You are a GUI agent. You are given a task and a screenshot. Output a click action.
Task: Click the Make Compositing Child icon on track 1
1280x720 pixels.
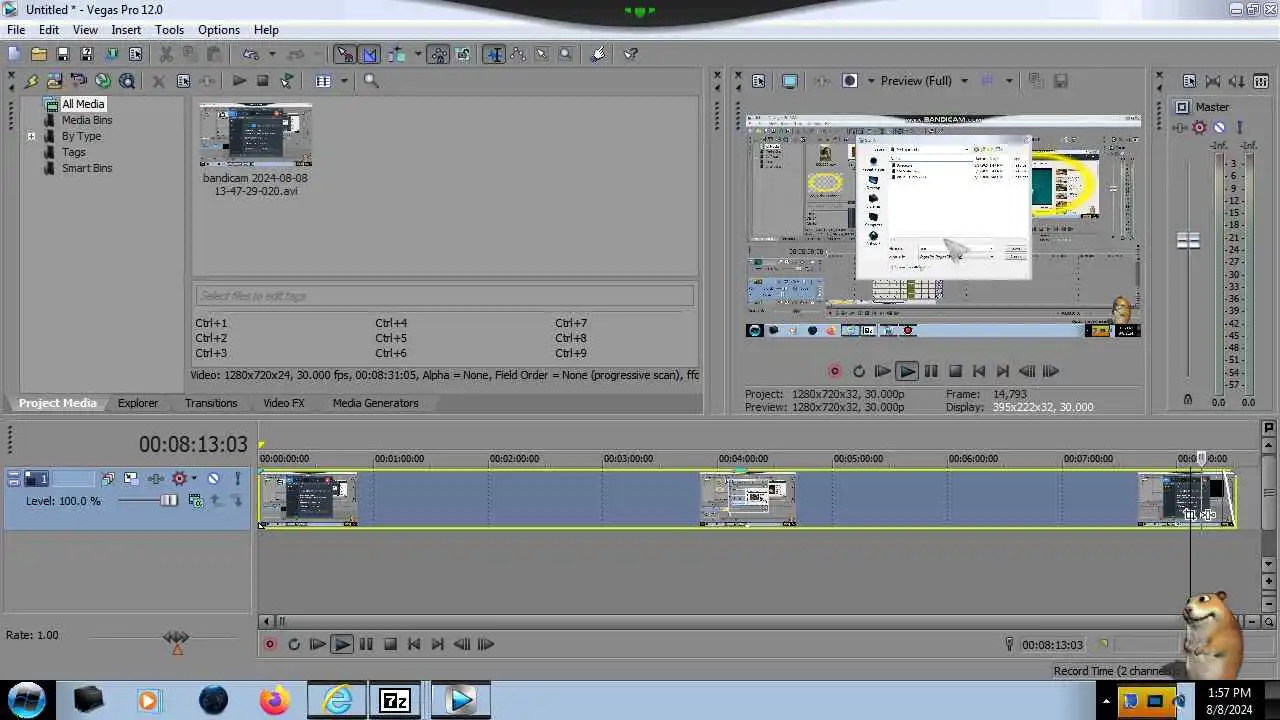[237, 500]
